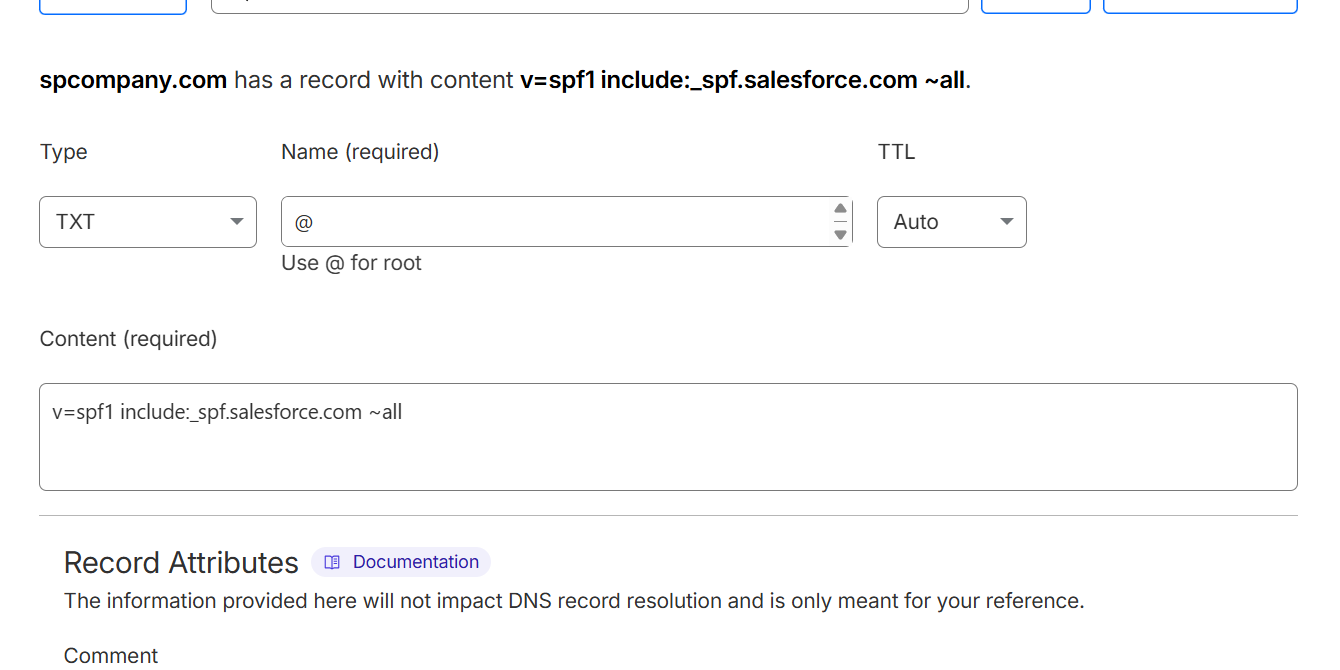
Task: Click the Record Attributes heading
Action: pos(181,563)
